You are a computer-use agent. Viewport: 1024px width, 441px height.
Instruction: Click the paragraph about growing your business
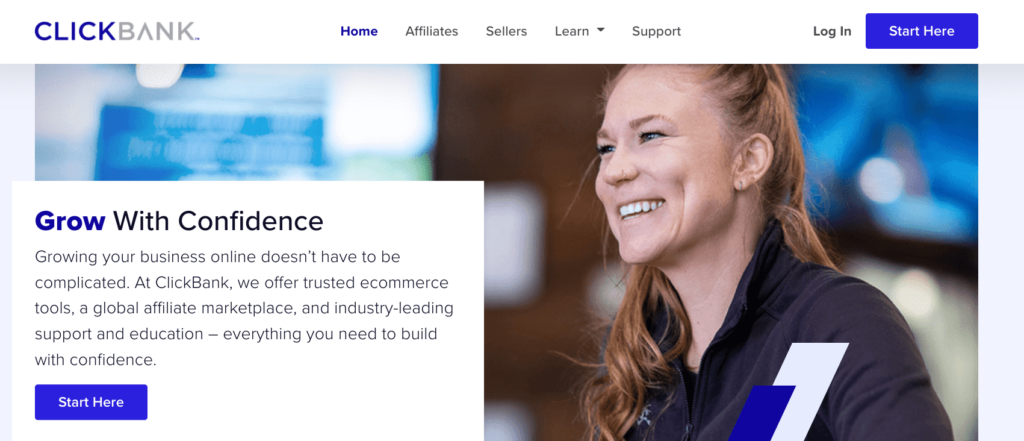click(244, 308)
